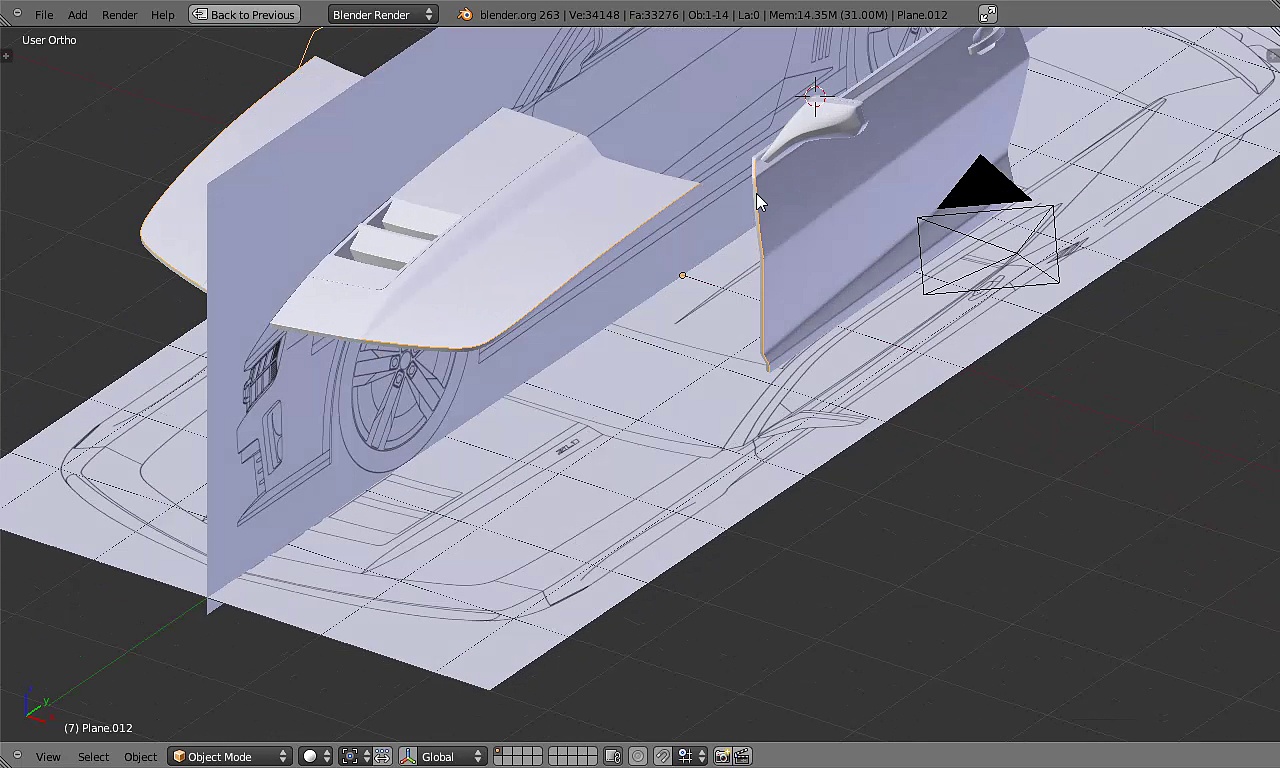Toggle lock camera and layers to scene
Viewport: 1280px width, 768px height.
[613, 757]
